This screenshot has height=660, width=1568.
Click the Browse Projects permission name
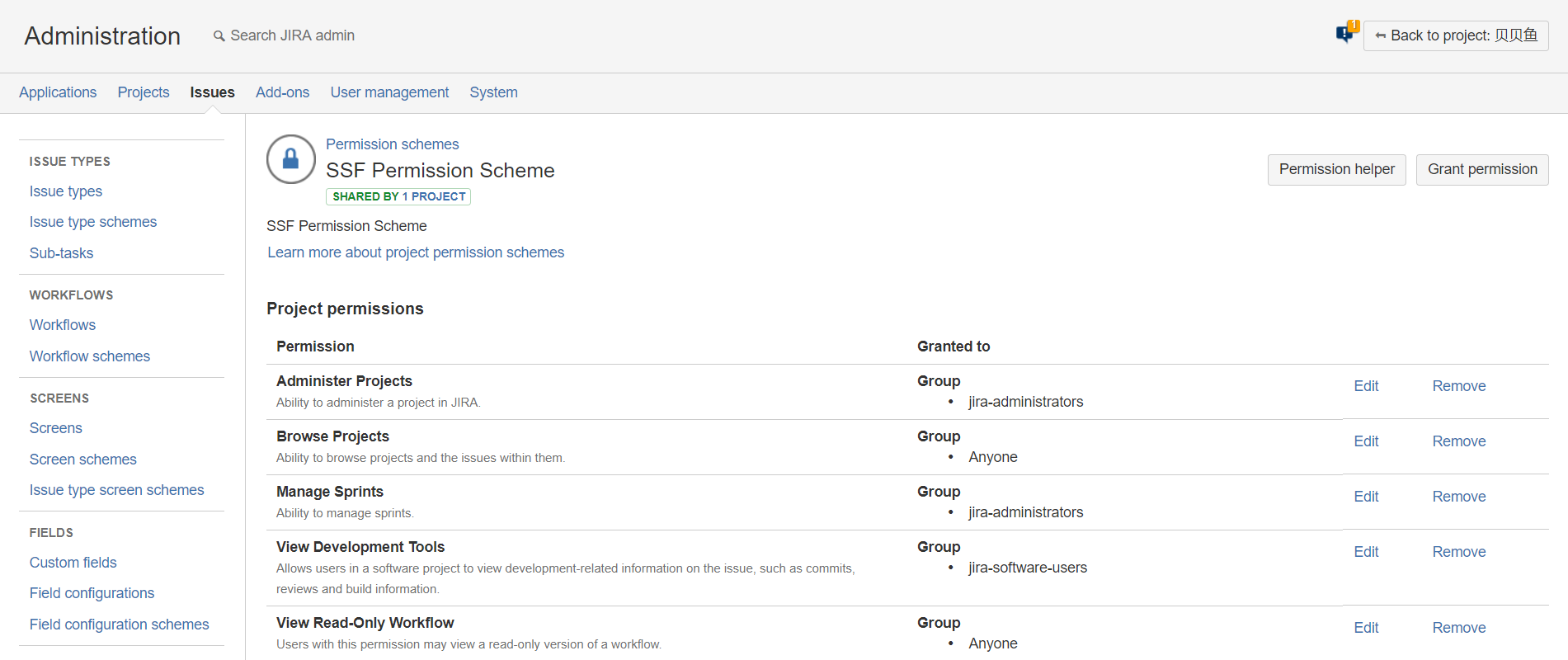(x=332, y=436)
